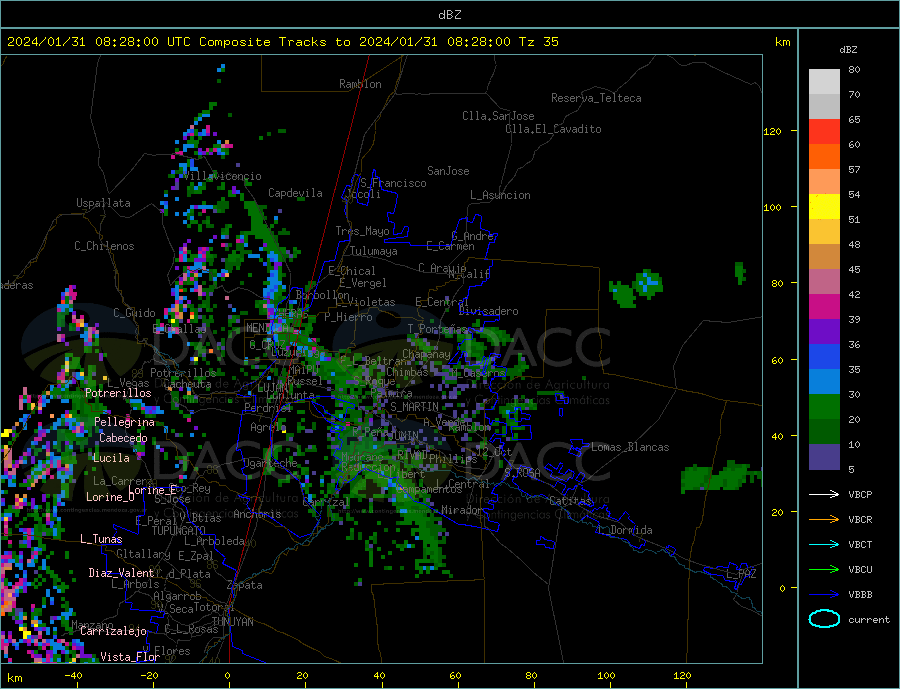Click the Uspallata place label
This screenshot has height=689, width=900.
point(103,203)
